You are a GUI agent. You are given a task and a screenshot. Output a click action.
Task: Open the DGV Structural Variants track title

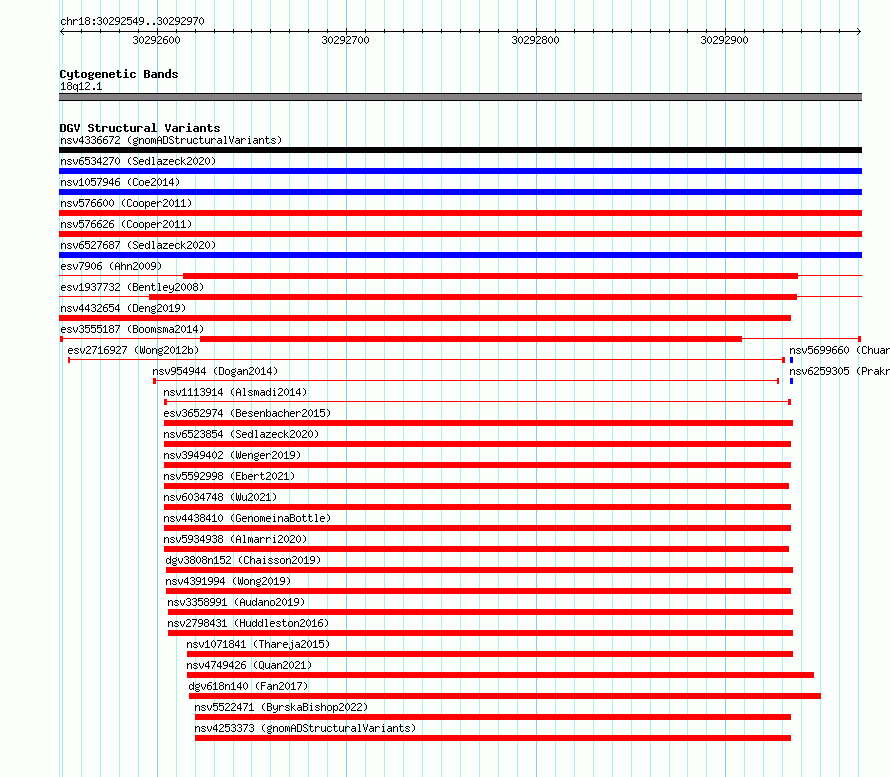pos(140,128)
